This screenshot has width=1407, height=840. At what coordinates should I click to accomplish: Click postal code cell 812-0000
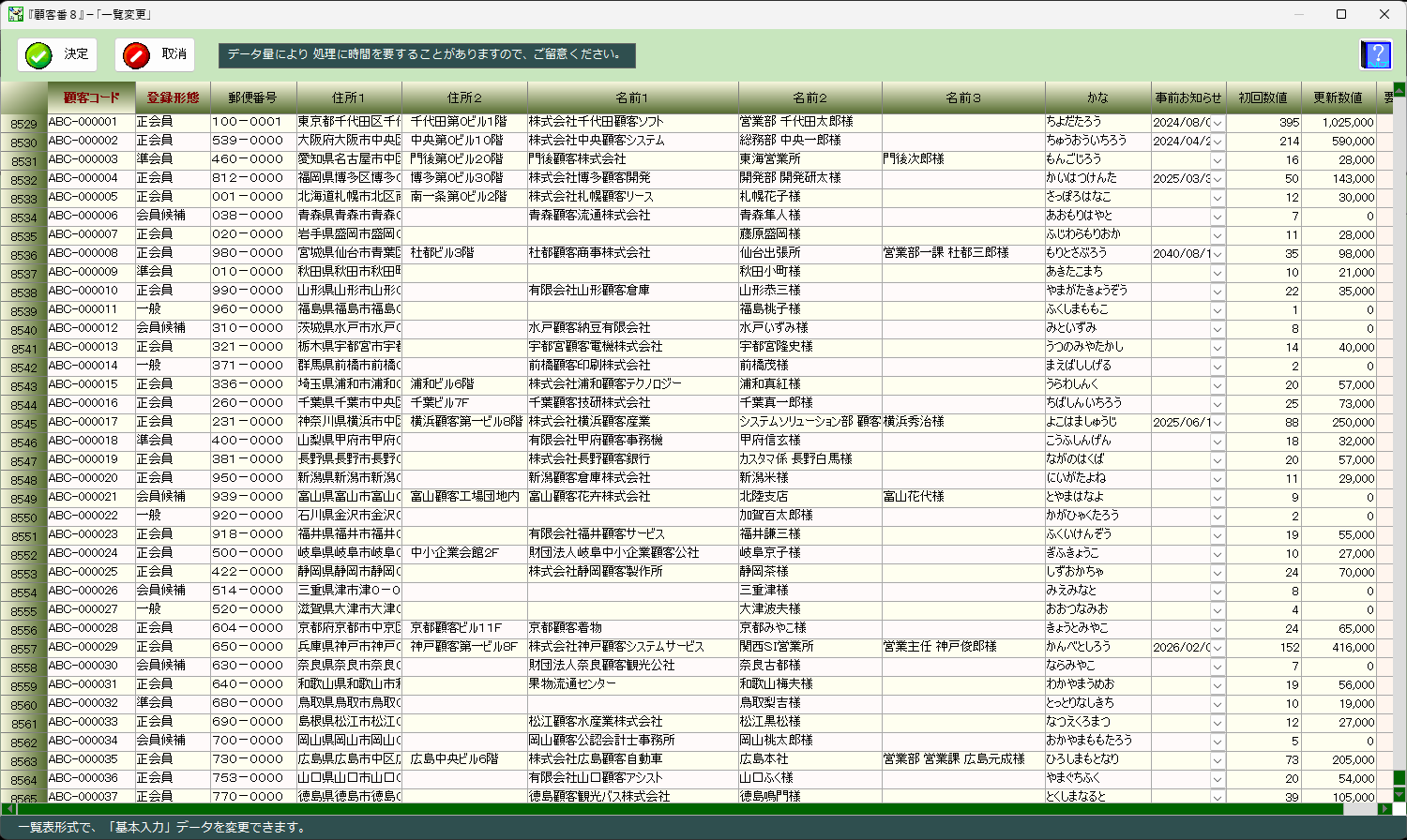(x=253, y=178)
